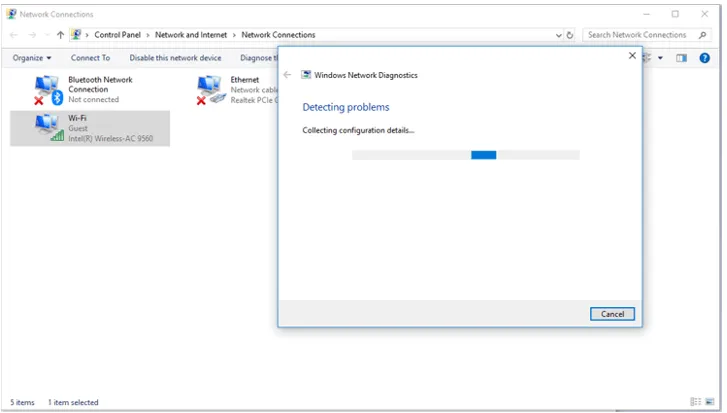Expand the chevron after Network and Internet
Screen dimensions: 727x413
coord(234,35)
